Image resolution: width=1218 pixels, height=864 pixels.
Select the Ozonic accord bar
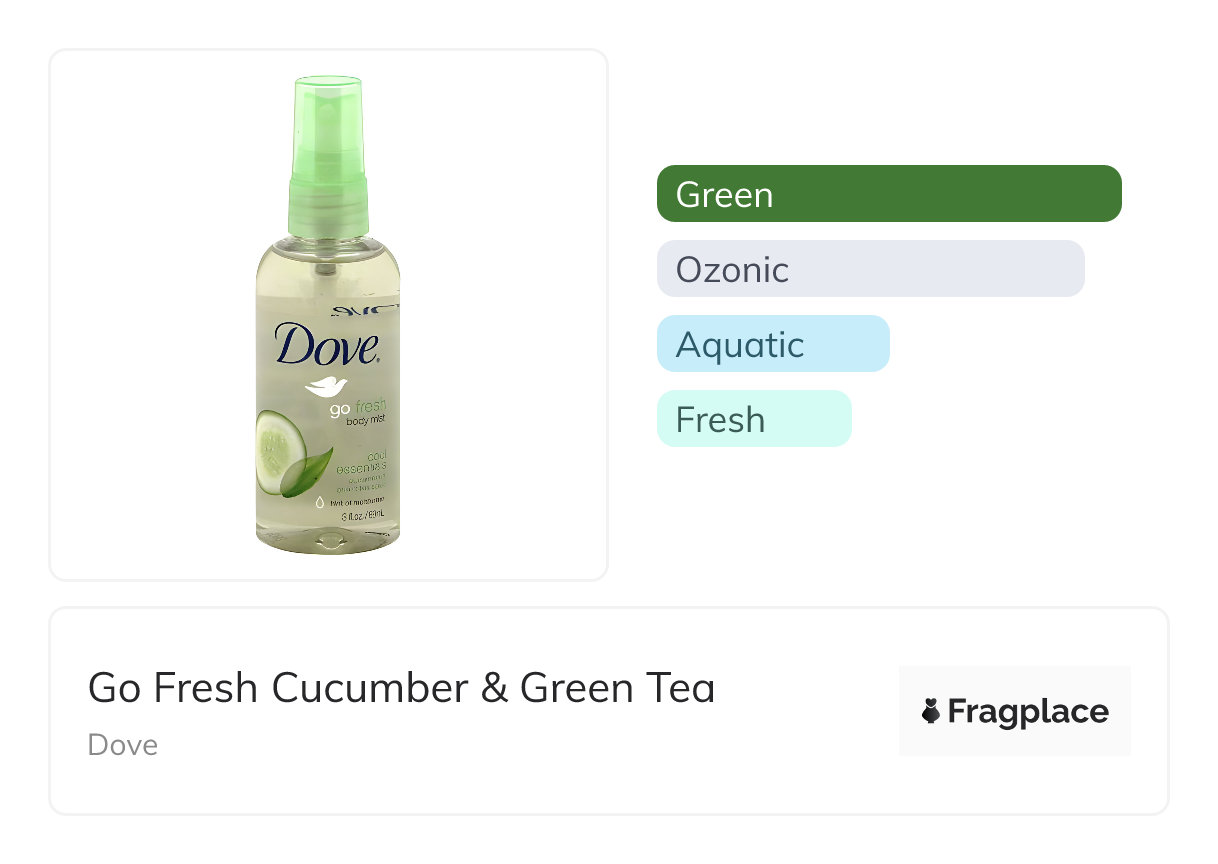(x=870, y=269)
